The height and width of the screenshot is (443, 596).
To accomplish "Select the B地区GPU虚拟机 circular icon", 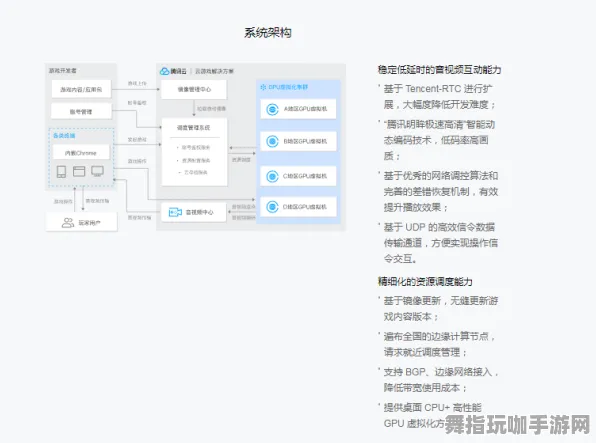I will point(272,141).
